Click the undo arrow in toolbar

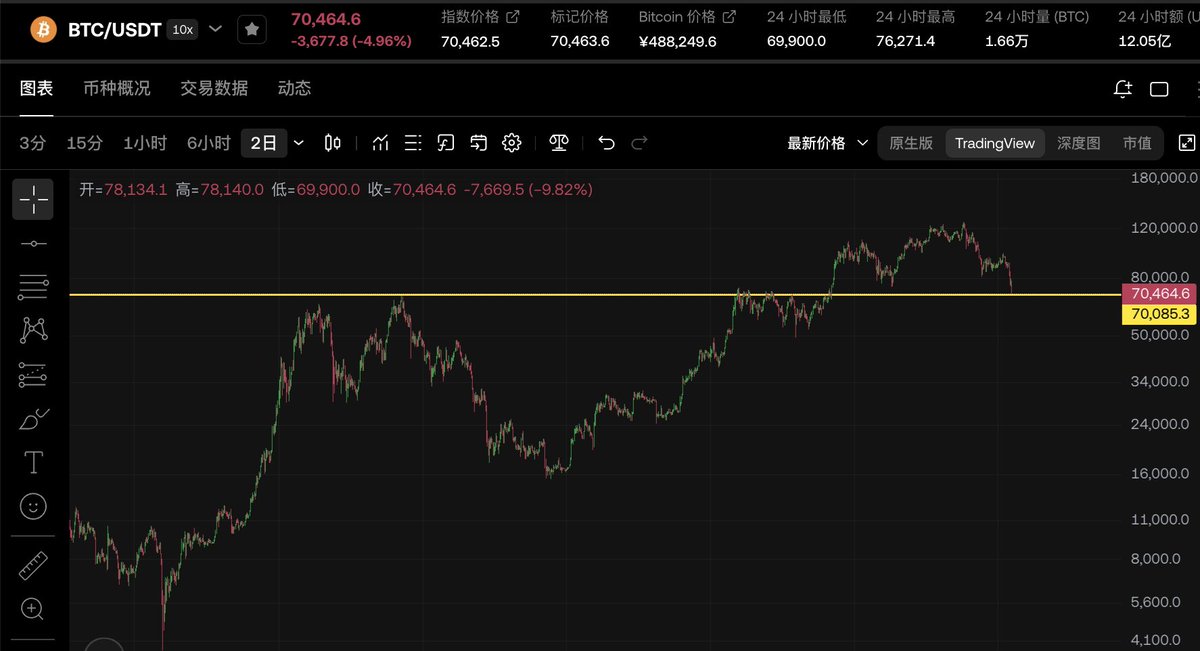[606, 143]
